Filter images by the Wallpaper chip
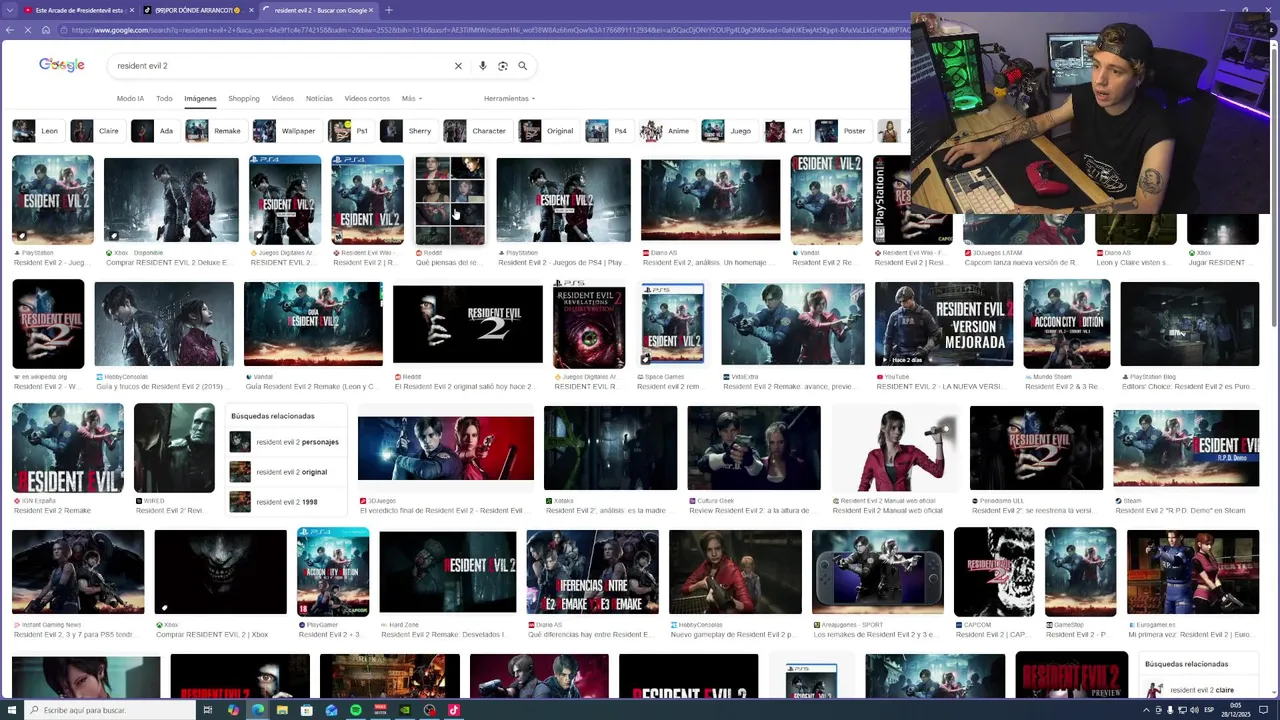The width and height of the screenshot is (1280, 720). point(287,131)
